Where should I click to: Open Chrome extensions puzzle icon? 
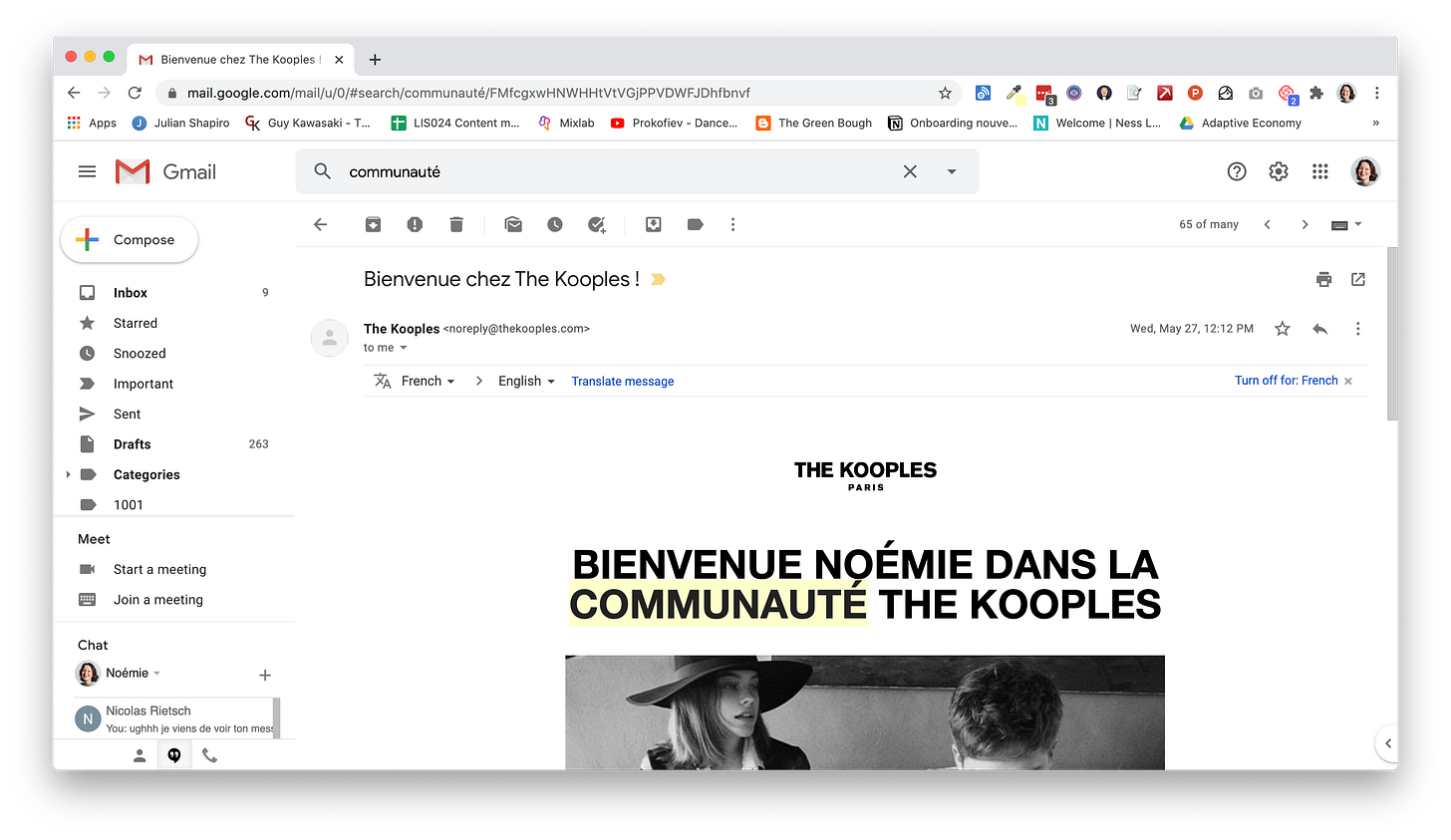click(x=1316, y=93)
